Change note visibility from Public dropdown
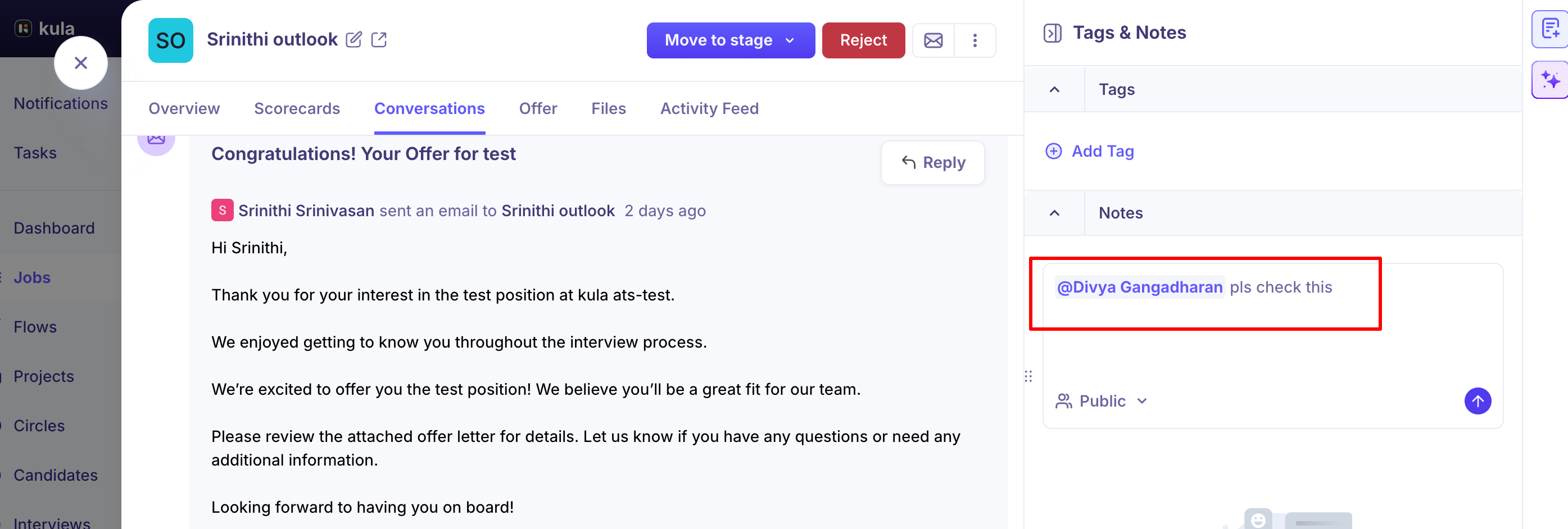1568x529 pixels. point(1101,402)
